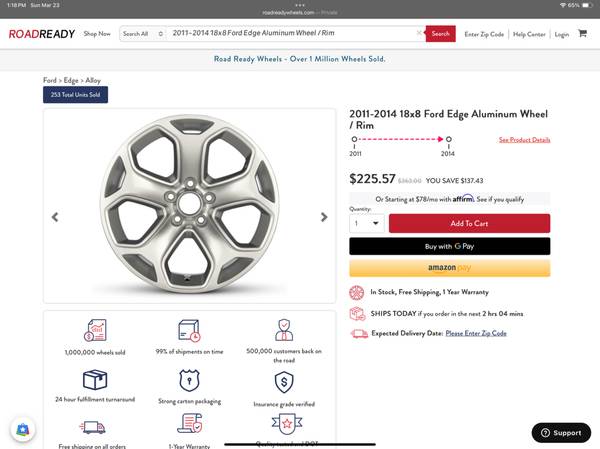Open the See Product Details link
Viewport: 600px width, 449px height.
(x=524, y=140)
